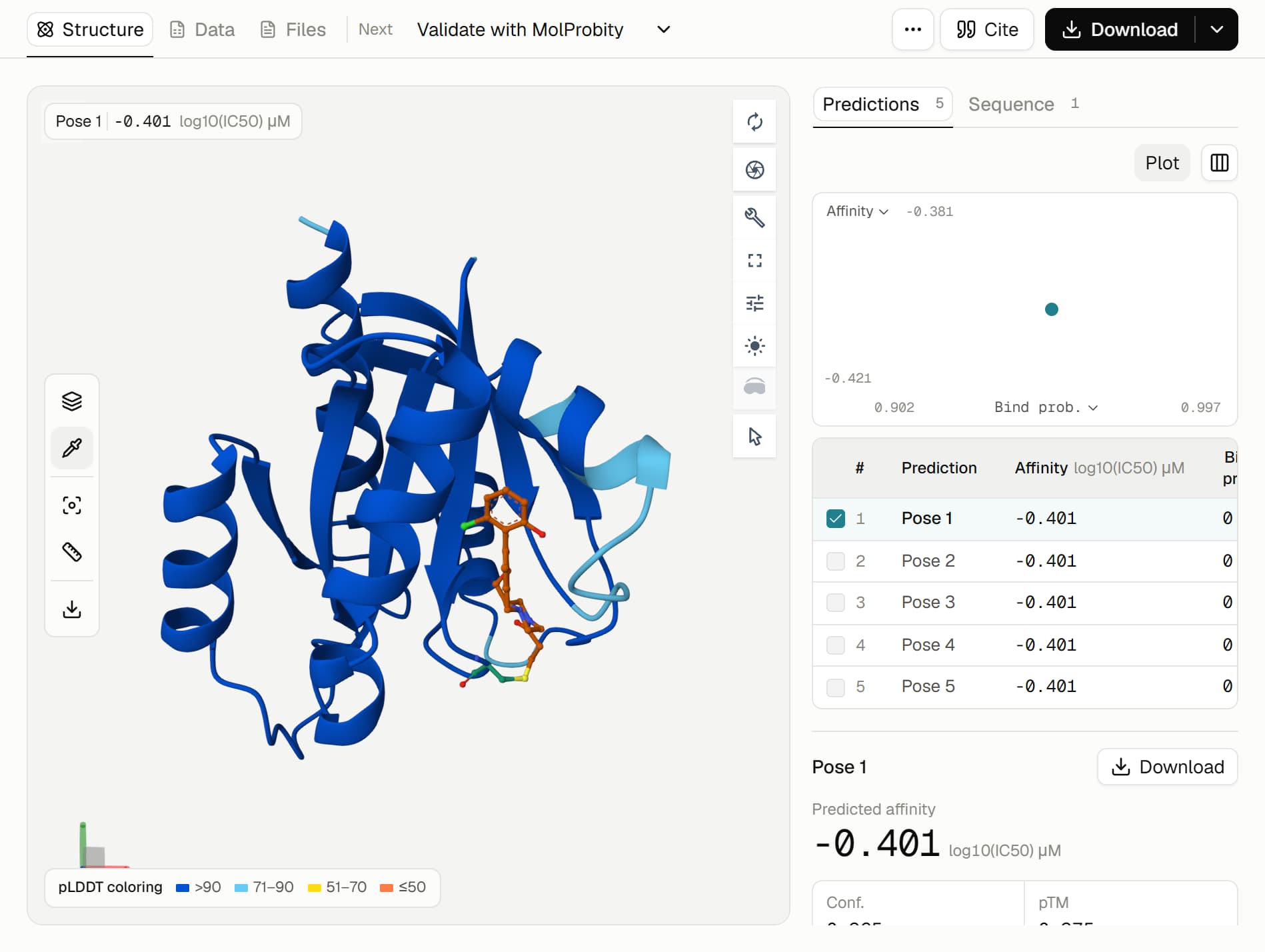Open viewer controls sliders icon
Screen dimensions: 1265x952
tap(754, 303)
